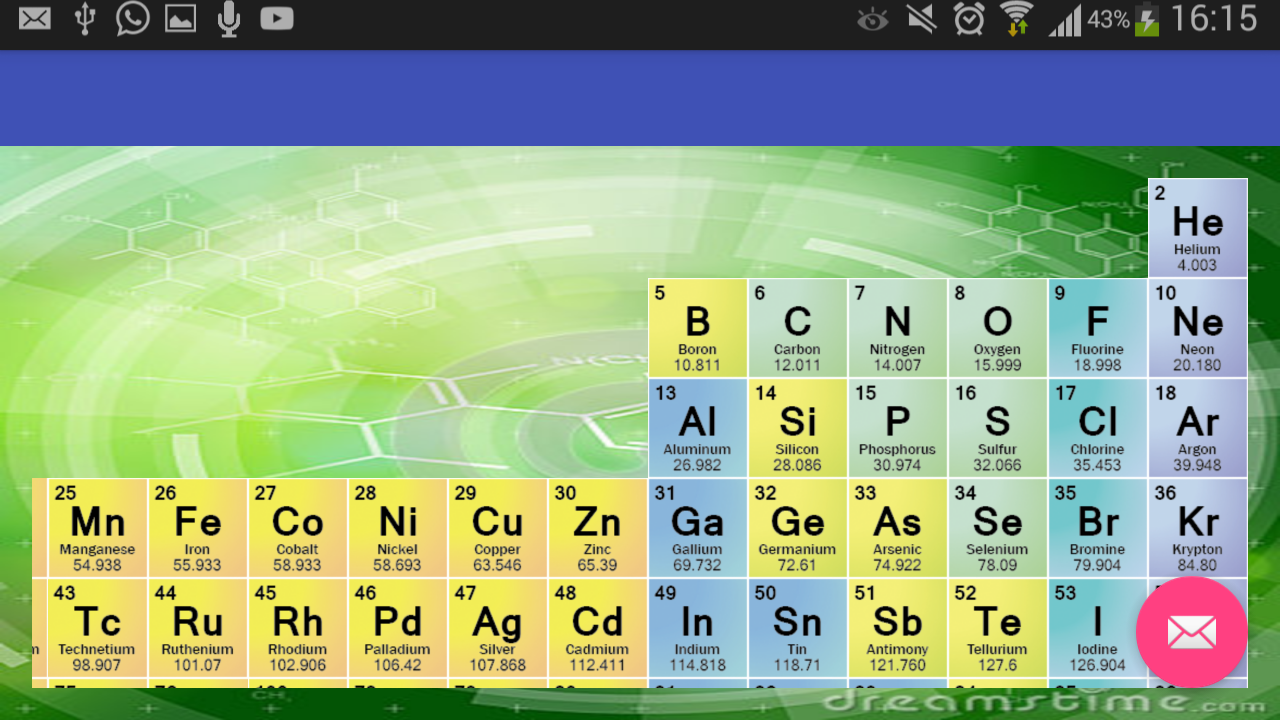Choose the Chlorine element tile
Image resolution: width=1280 pixels, height=720 pixels.
(x=1098, y=428)
